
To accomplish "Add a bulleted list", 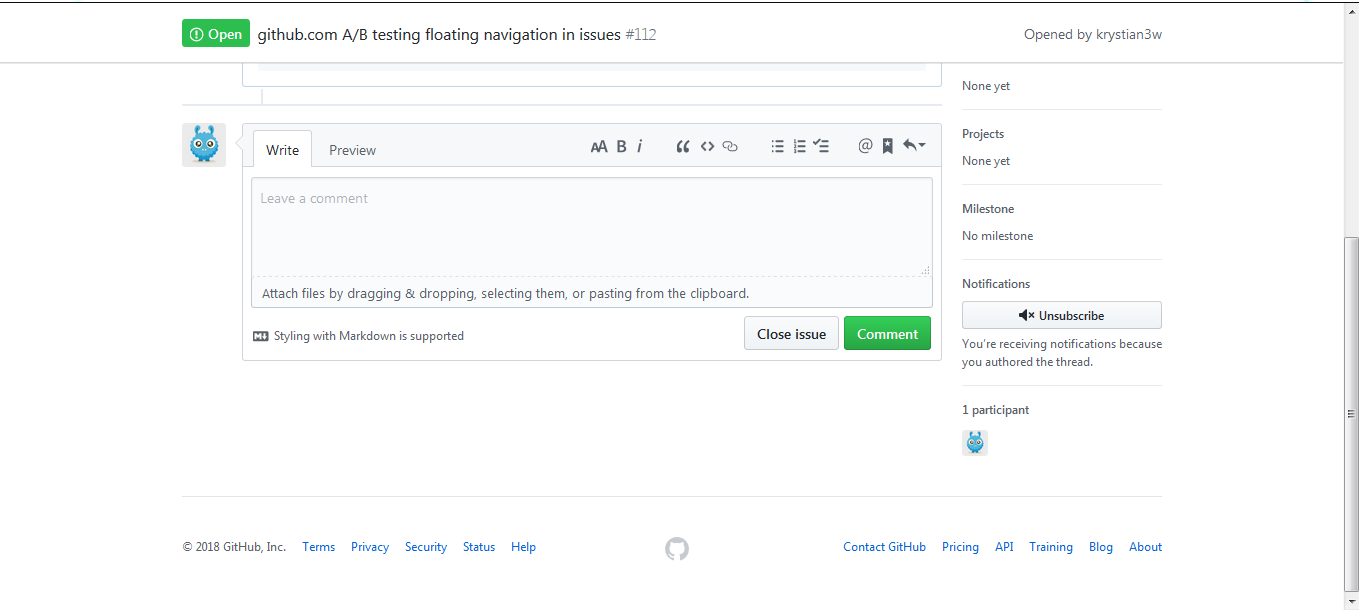I will [777, 146].
